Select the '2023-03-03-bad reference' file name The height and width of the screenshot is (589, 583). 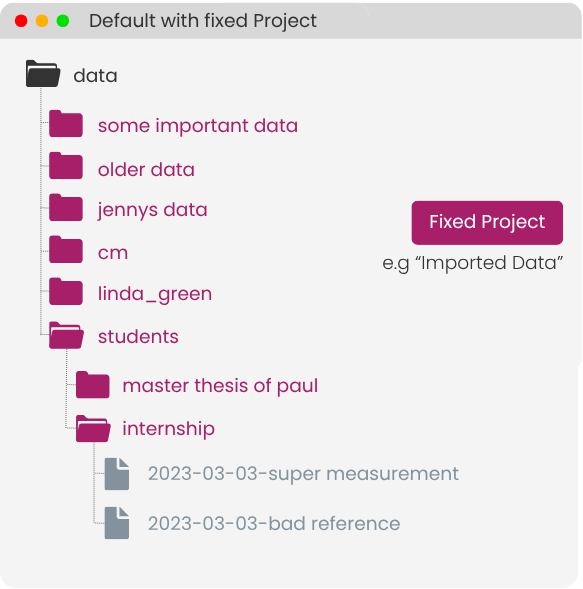(274, 523)
